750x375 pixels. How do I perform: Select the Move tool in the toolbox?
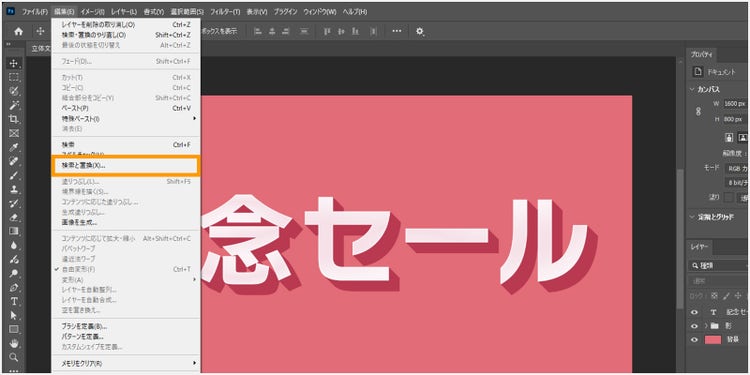pyautogui.click(x=14, y=63)
